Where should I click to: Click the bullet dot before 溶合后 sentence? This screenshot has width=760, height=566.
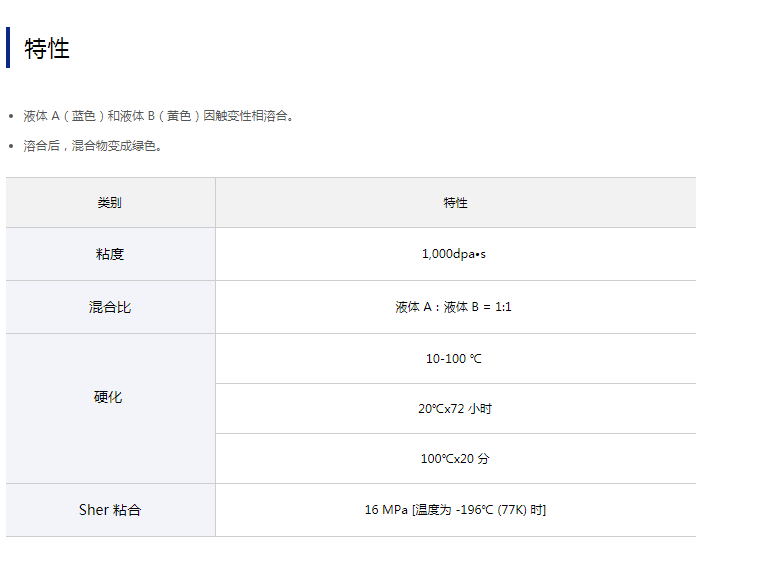(x=11, y=146)
